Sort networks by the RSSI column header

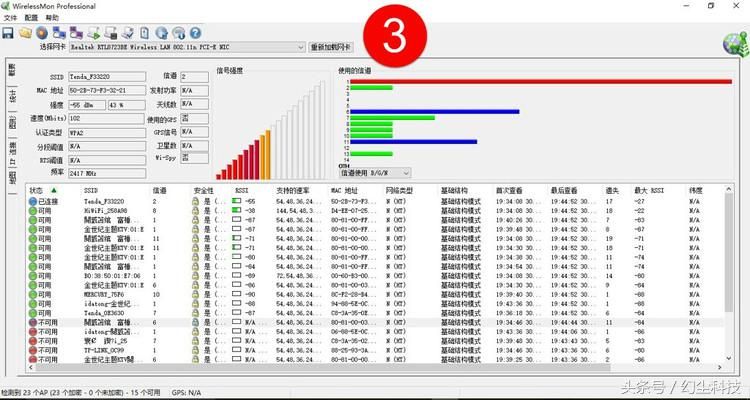tap(243, 189)
